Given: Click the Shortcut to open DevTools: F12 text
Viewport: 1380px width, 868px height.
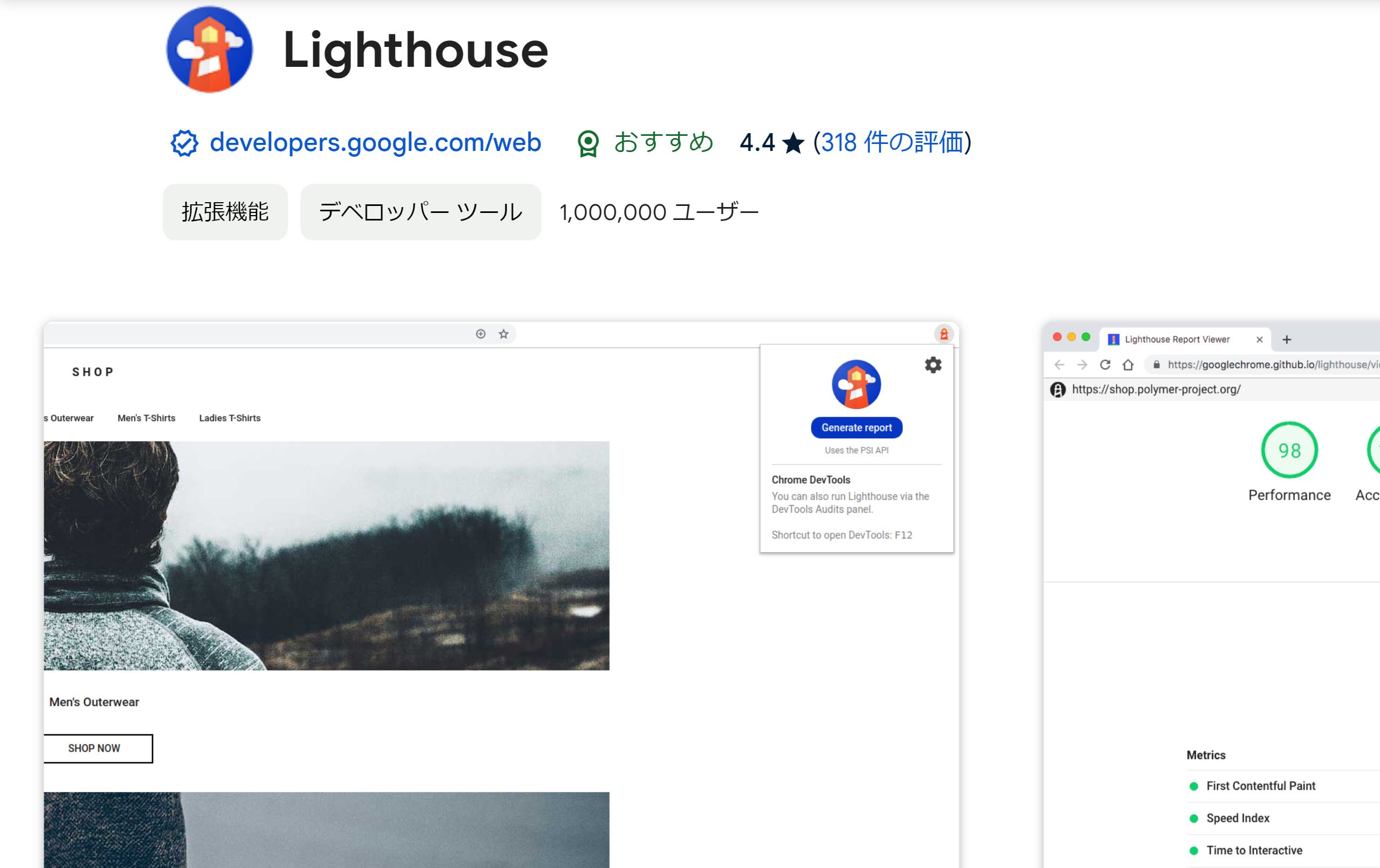Looking at the screenshot, I should 842,535.
